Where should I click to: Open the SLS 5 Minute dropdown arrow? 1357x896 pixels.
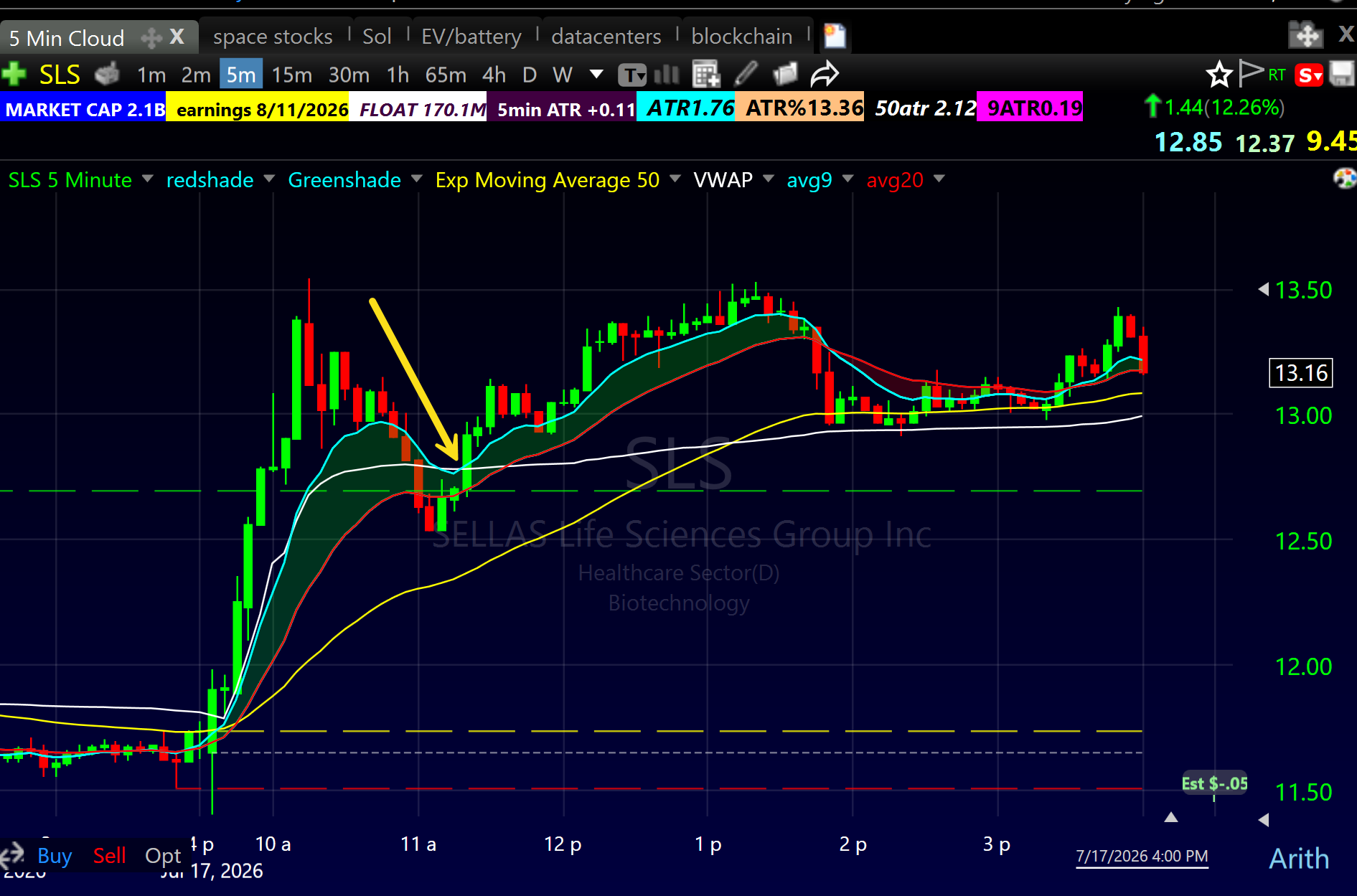coord(148,178)
